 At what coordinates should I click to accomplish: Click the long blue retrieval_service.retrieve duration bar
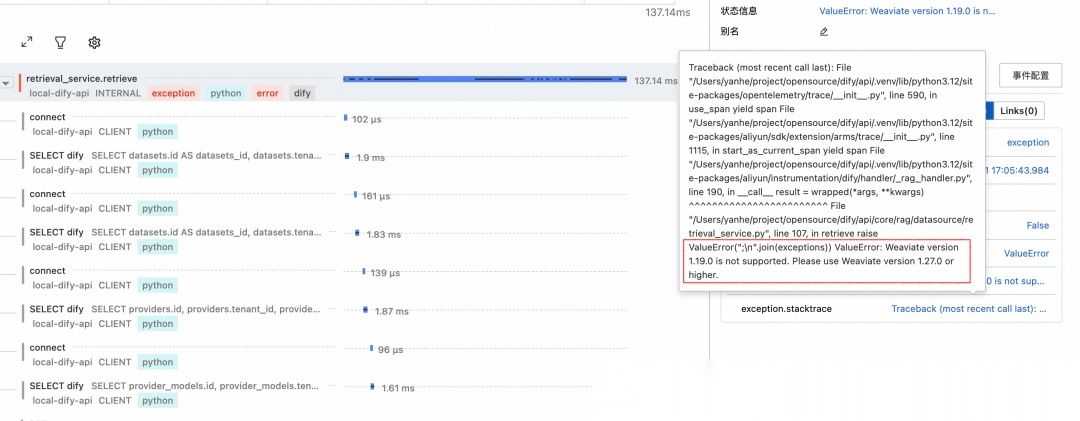pos(485,79)
